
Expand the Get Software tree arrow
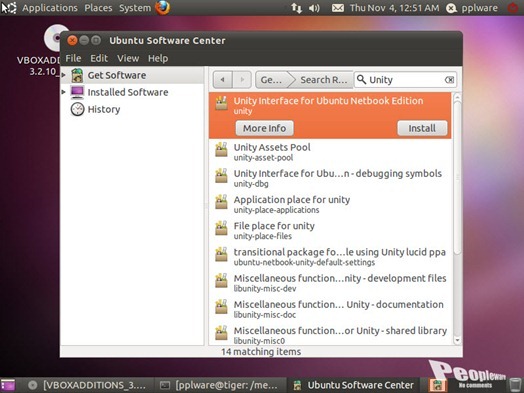pyautogui.click(x=63, y=75)
